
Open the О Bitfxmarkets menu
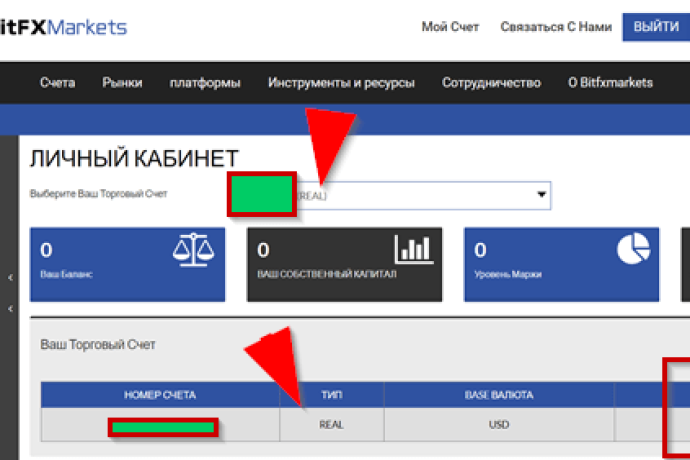(x=610, y=83)
